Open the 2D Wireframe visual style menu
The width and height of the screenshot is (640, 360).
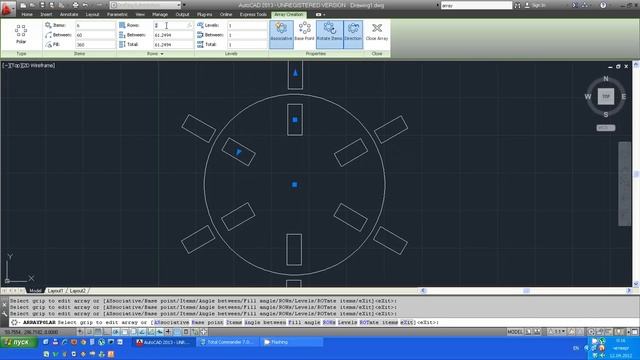tap(38, 65)
